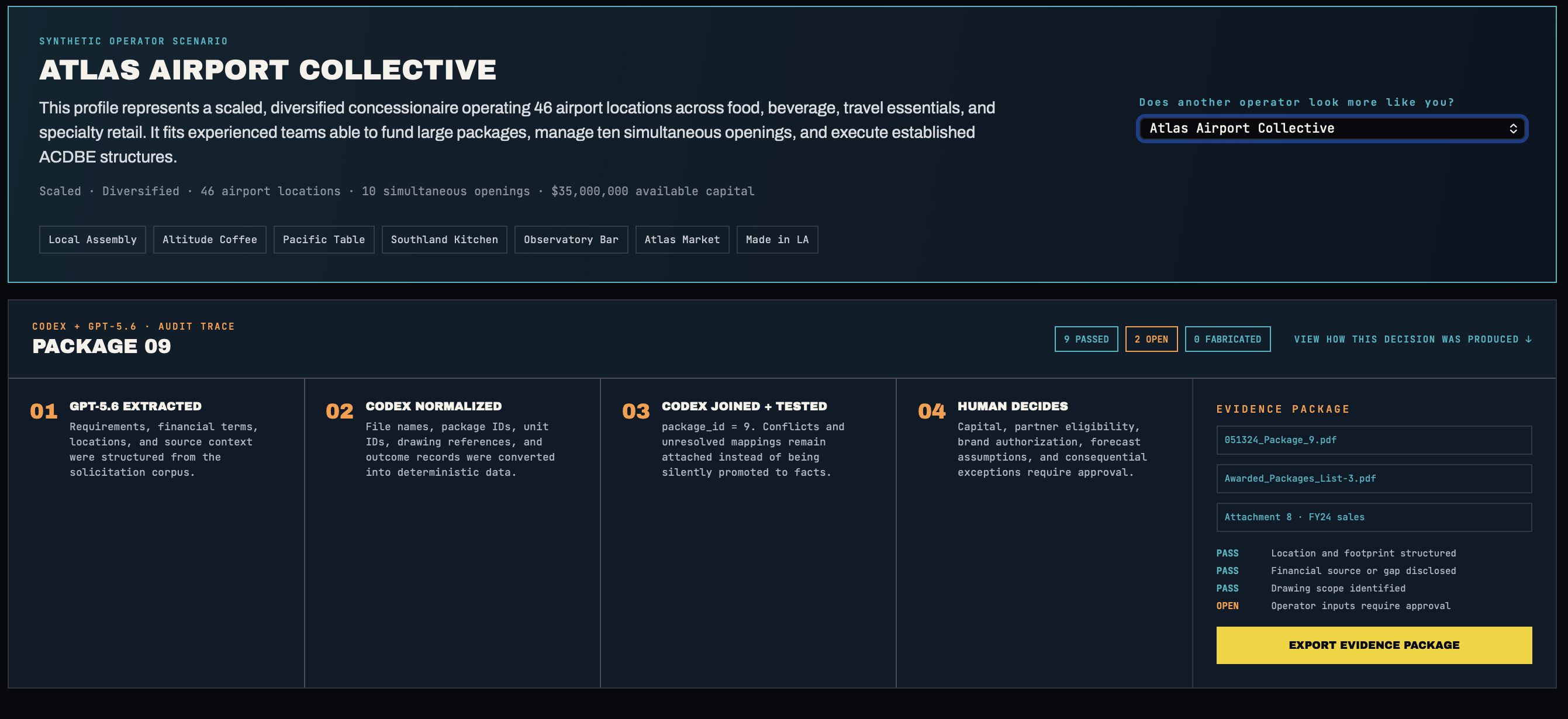Filter by the 9 Passed badge
The image size is (1568, 719).
pyautogui.click(x=1086, y=339)
